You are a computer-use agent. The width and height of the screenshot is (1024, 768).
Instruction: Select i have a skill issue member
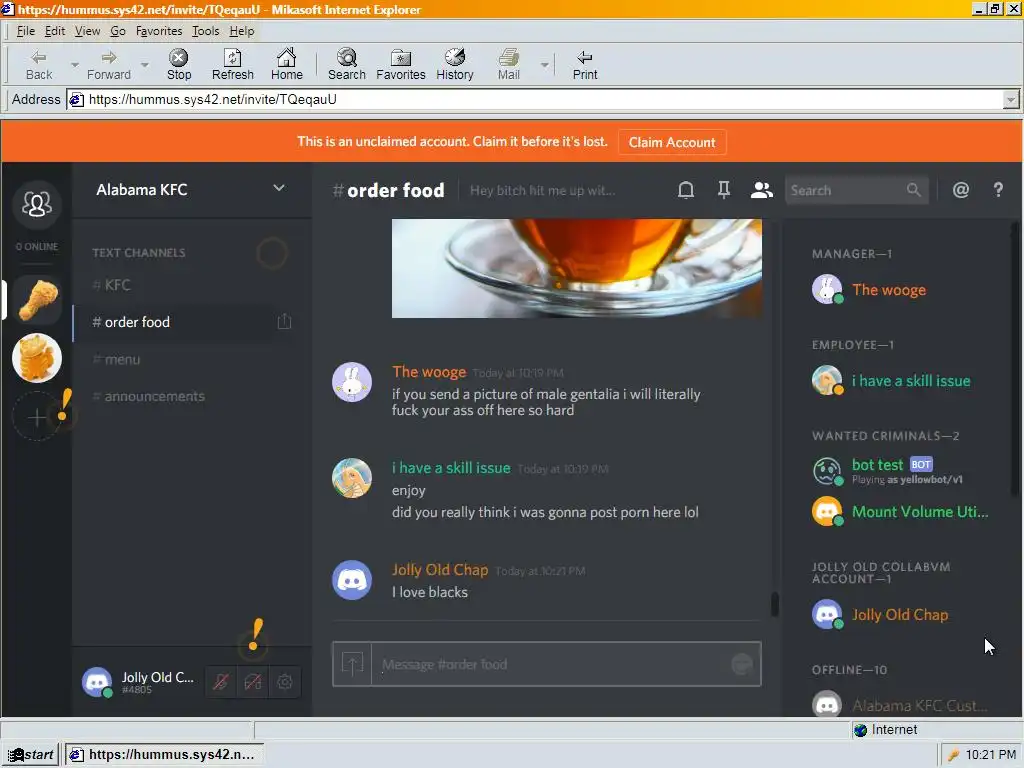click(x=901, y=381)
